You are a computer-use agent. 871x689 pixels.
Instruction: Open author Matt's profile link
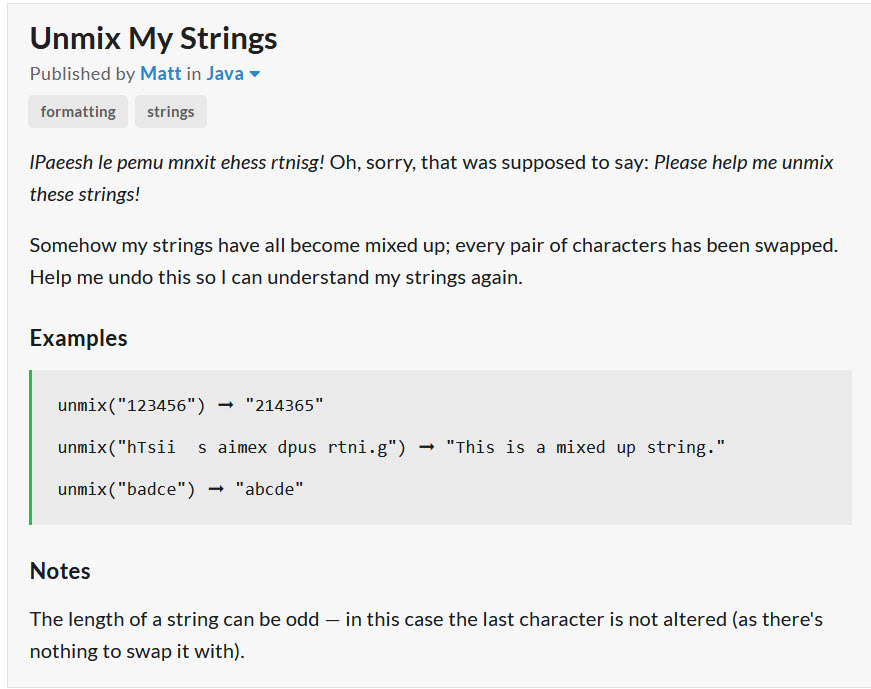(161, 73)
